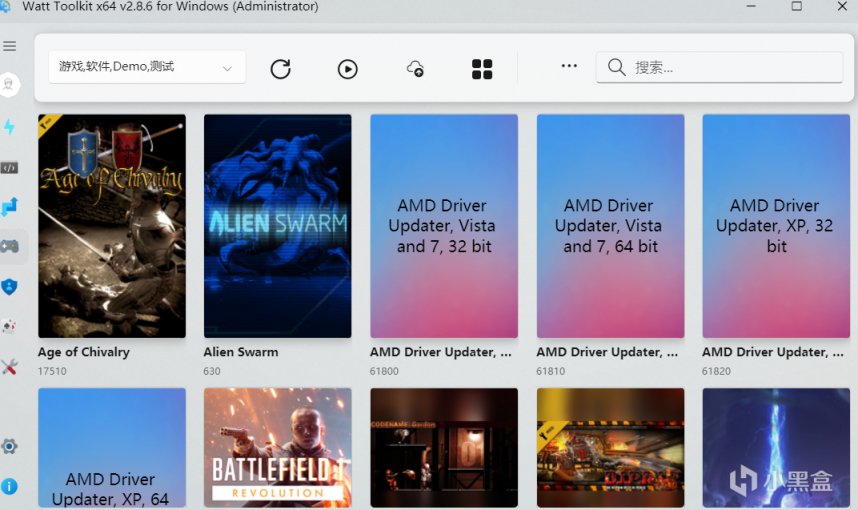
Task: Select the blue lightning game cover
Action: pos(776,448)
